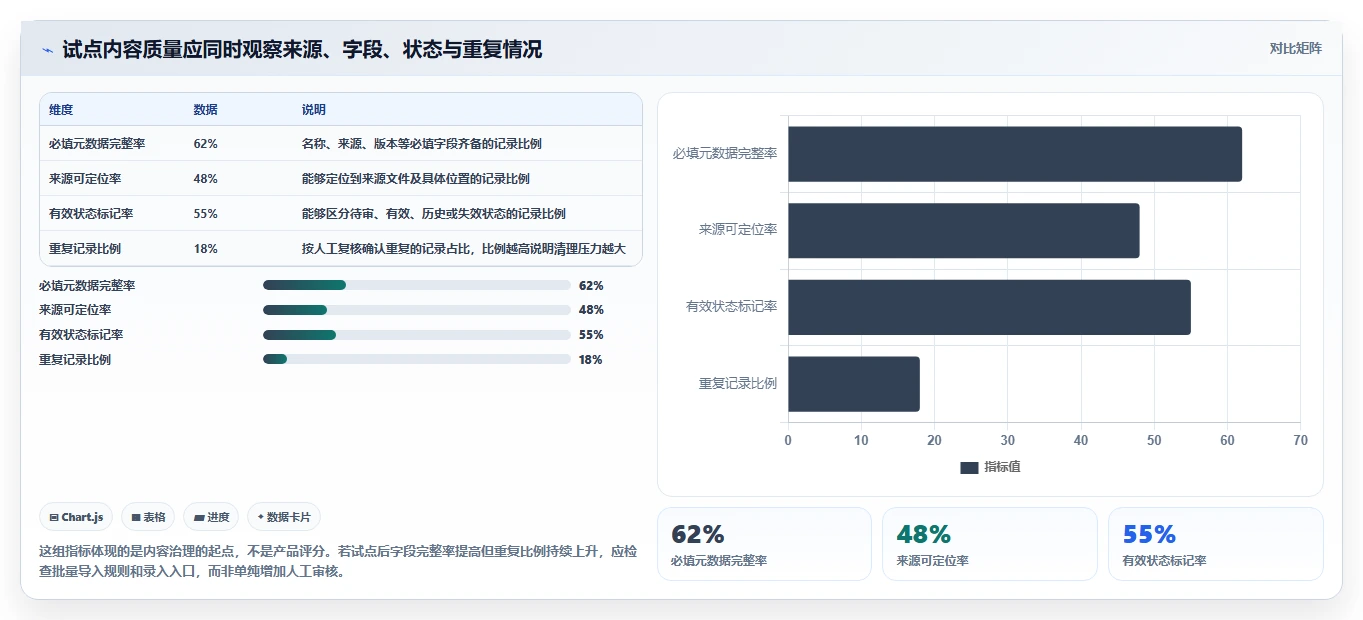
Task: Click description 能够区分待审、有效、历史或失效状态的记录比例
Action: [434, 214]
